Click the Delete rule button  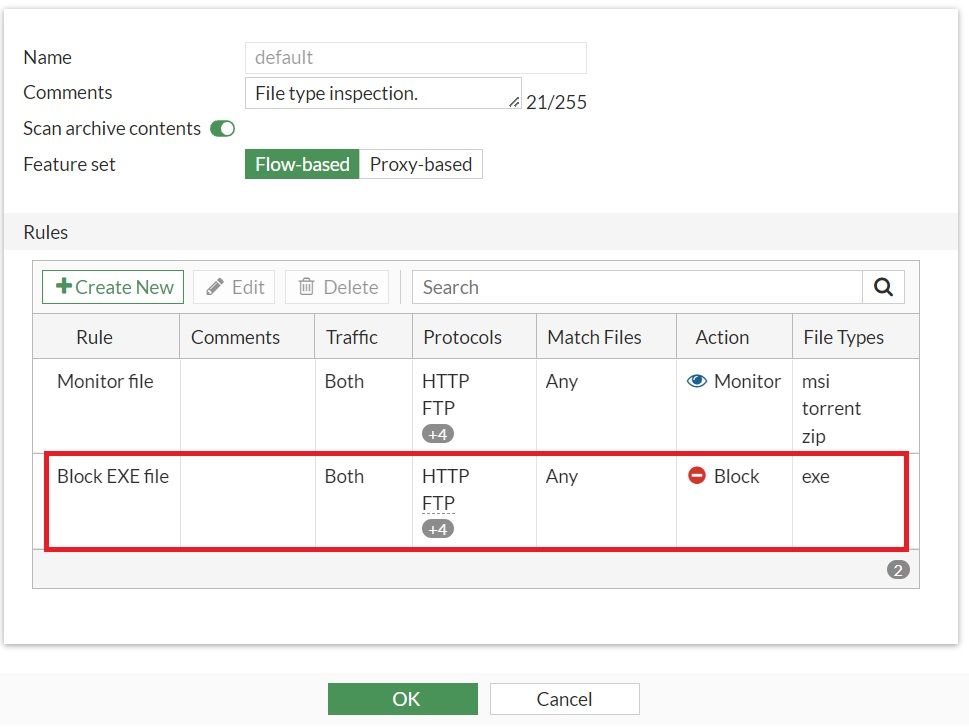(x=339, y=287)
